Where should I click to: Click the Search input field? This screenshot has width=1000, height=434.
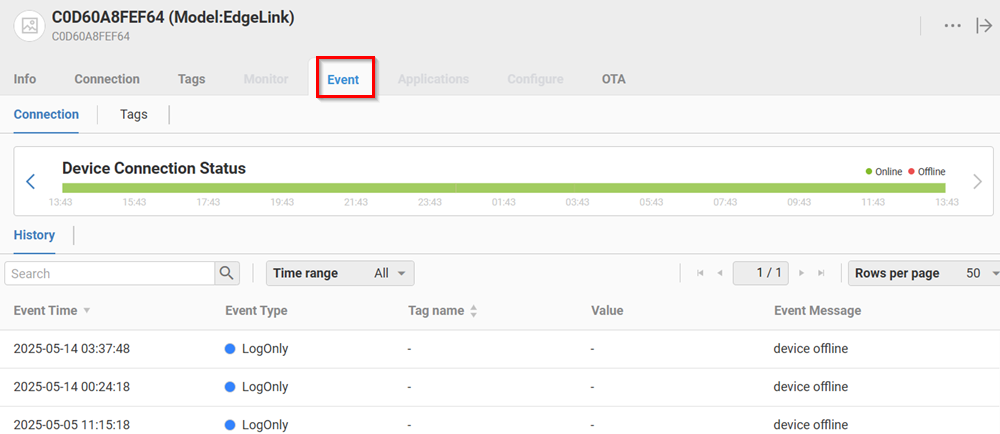coord(110,273)
